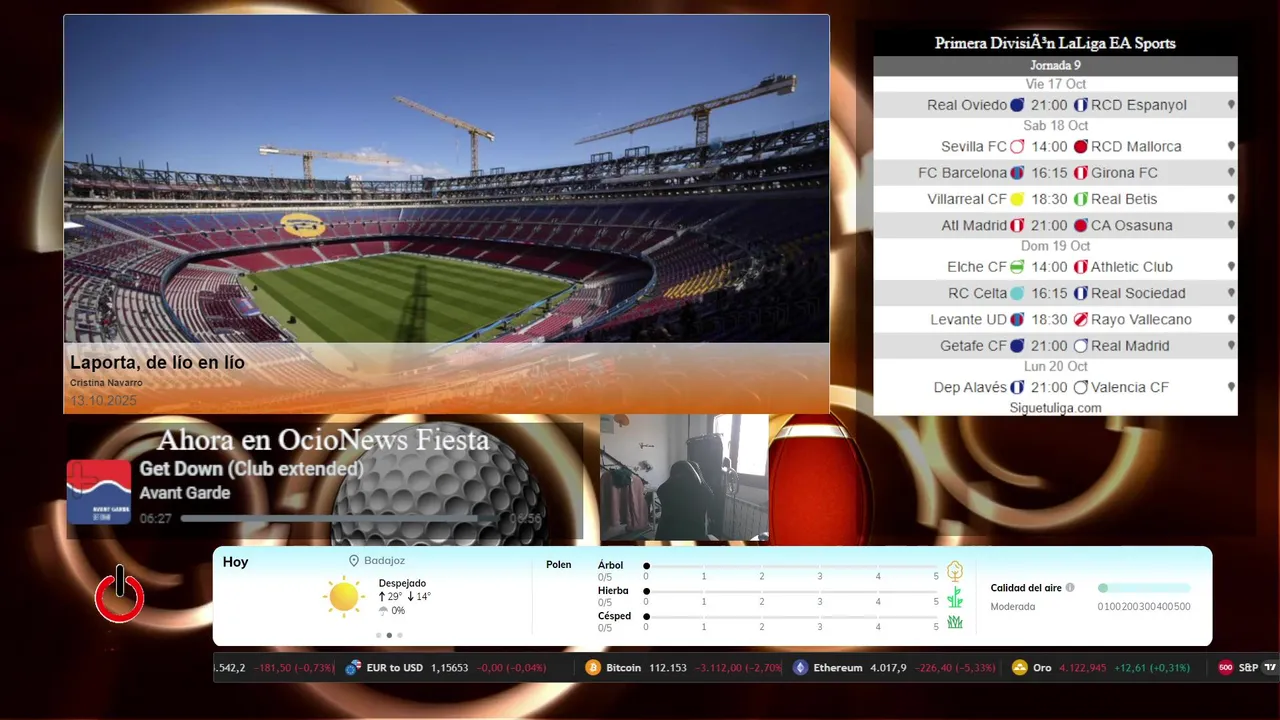Click the Avant Garde album cover
This screenshot has height=720, width=1280.
pos(99,492)
